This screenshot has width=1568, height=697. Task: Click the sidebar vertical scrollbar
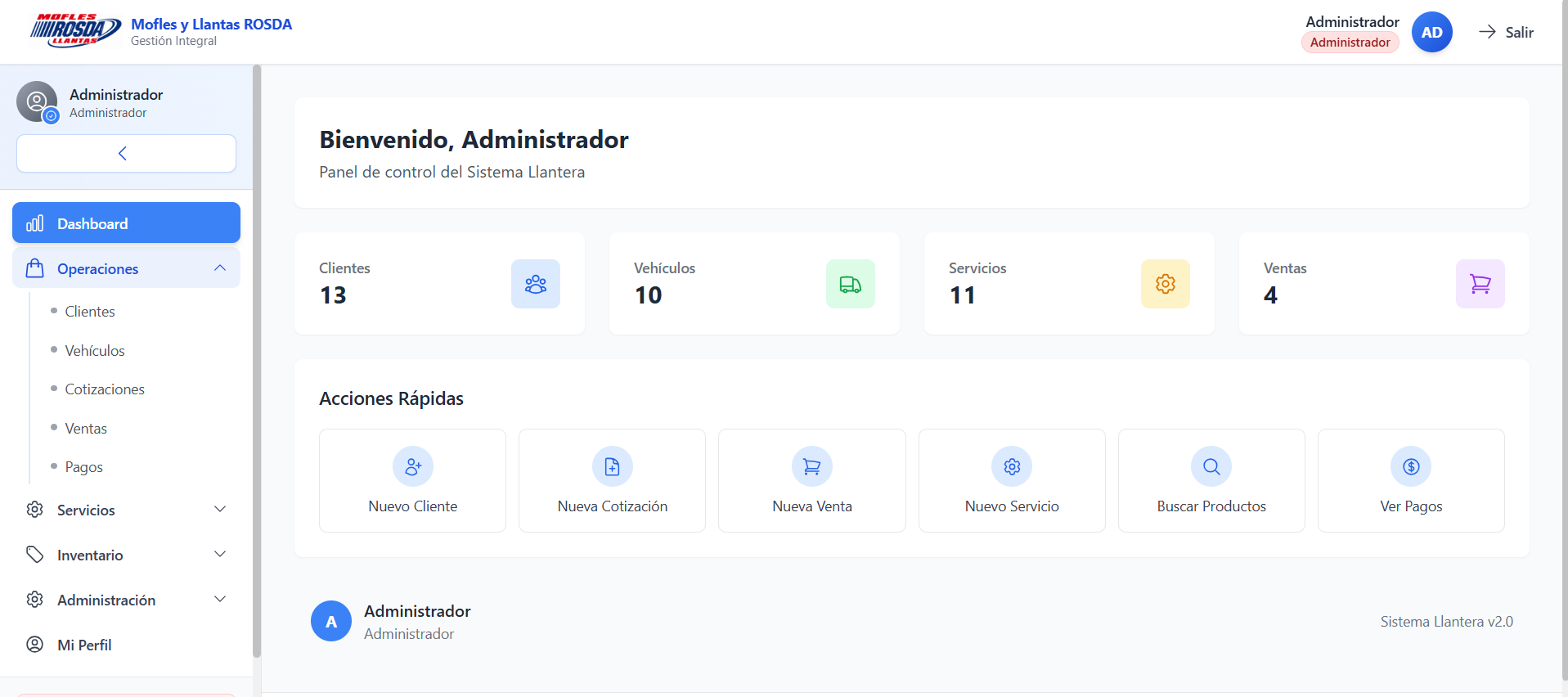(257, 360)
